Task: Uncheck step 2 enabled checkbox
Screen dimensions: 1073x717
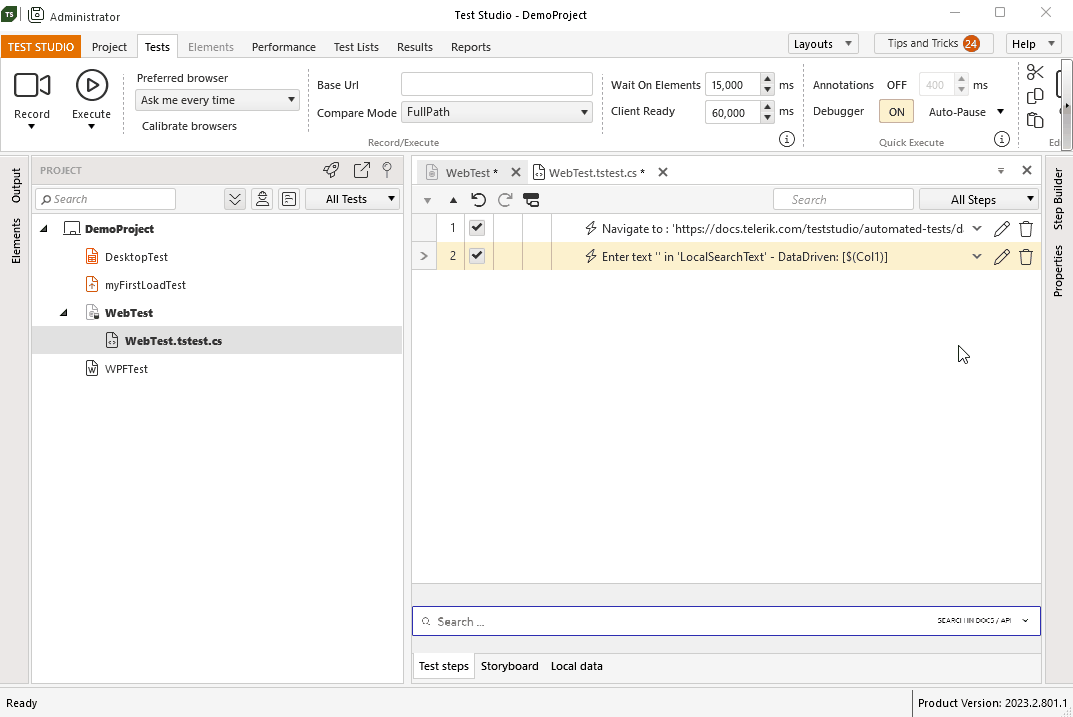Action: click(477, 255)
